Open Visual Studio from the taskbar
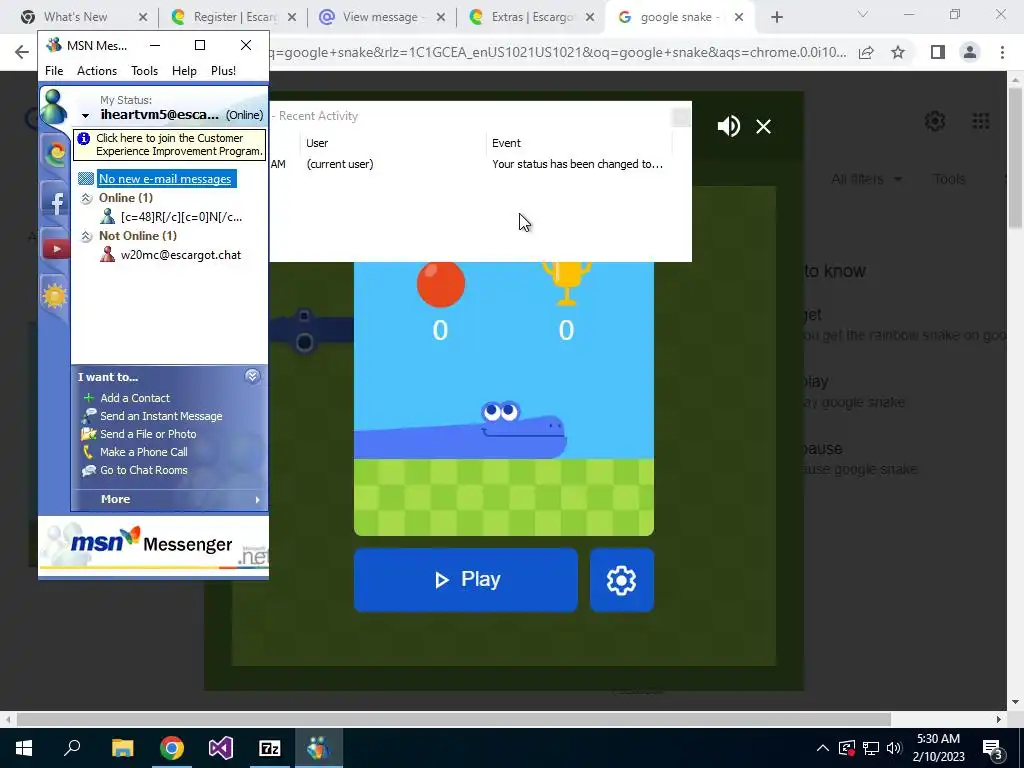Viewport: 1024px width, 768px height. tap(221, 748)
